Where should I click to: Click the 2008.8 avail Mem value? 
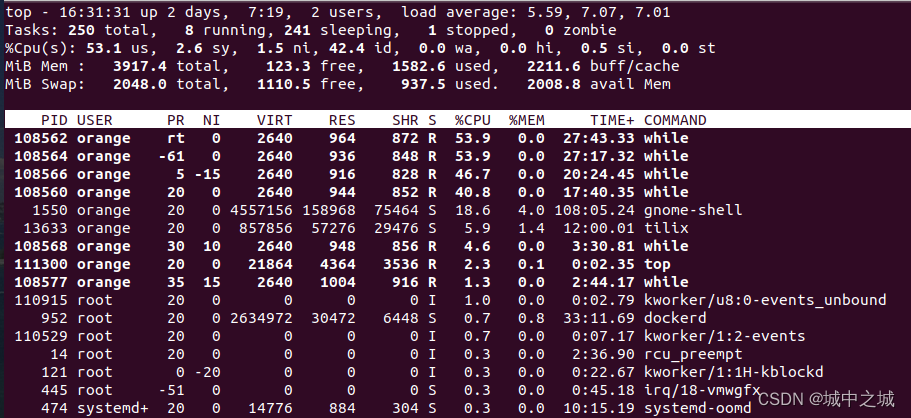click(553, 84)
